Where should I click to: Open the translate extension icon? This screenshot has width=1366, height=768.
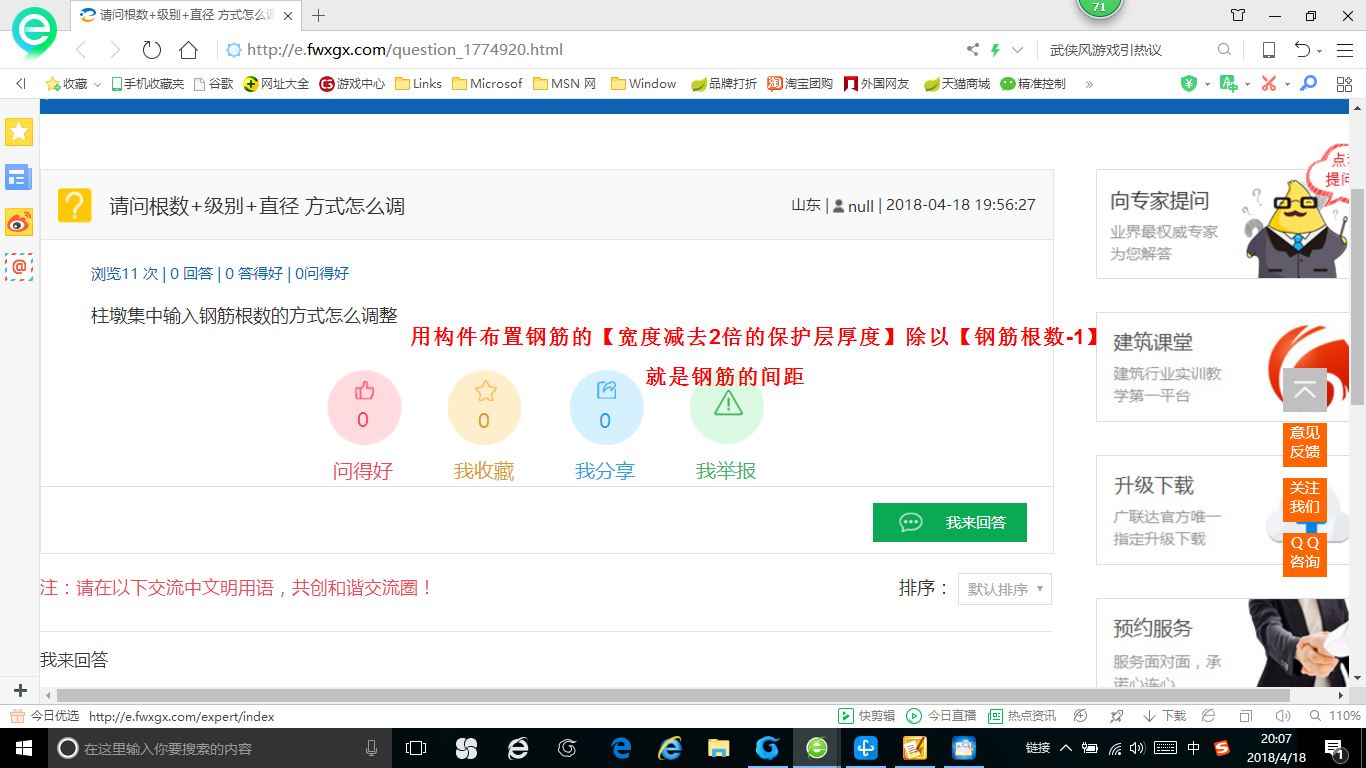[x=1228, y=84]
